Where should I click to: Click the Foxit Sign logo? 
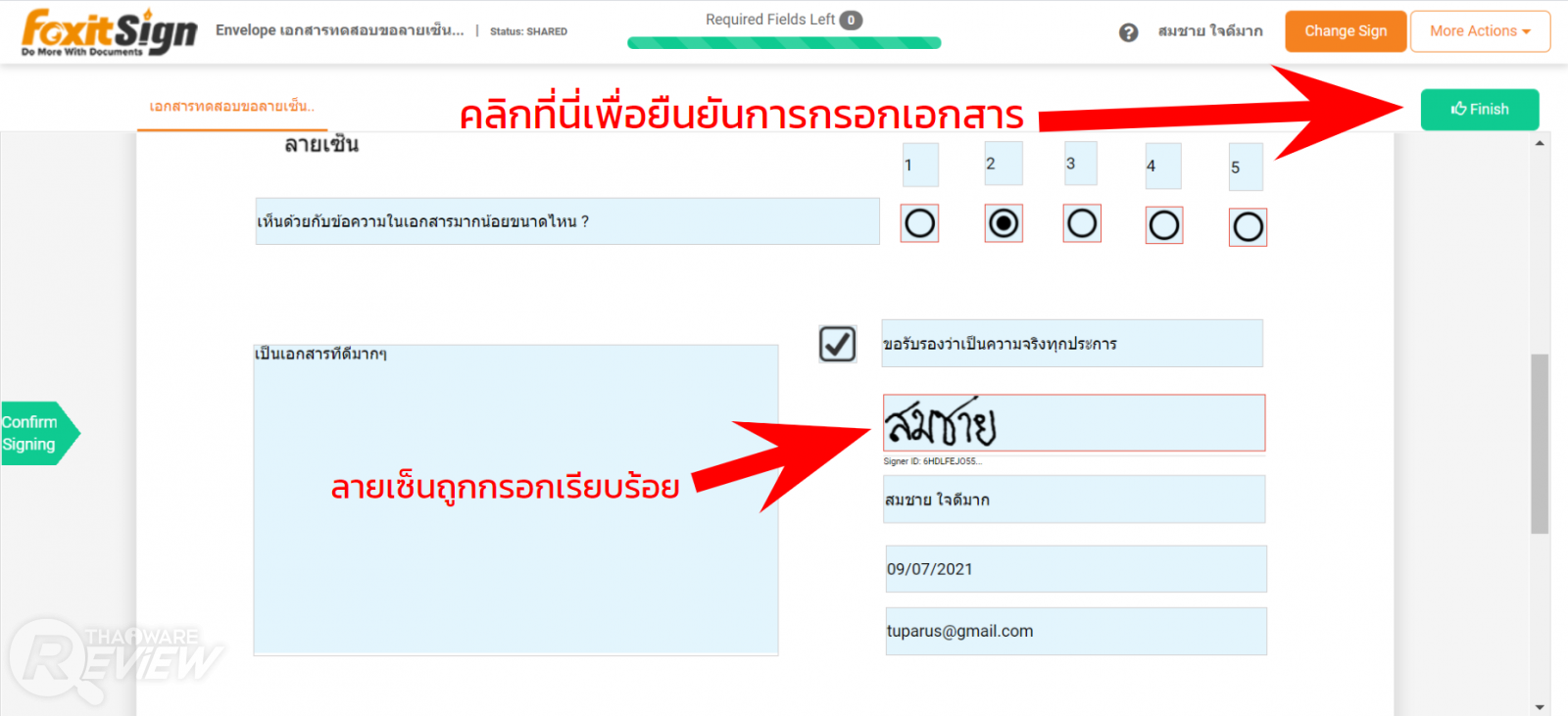[x=109, y=32]
